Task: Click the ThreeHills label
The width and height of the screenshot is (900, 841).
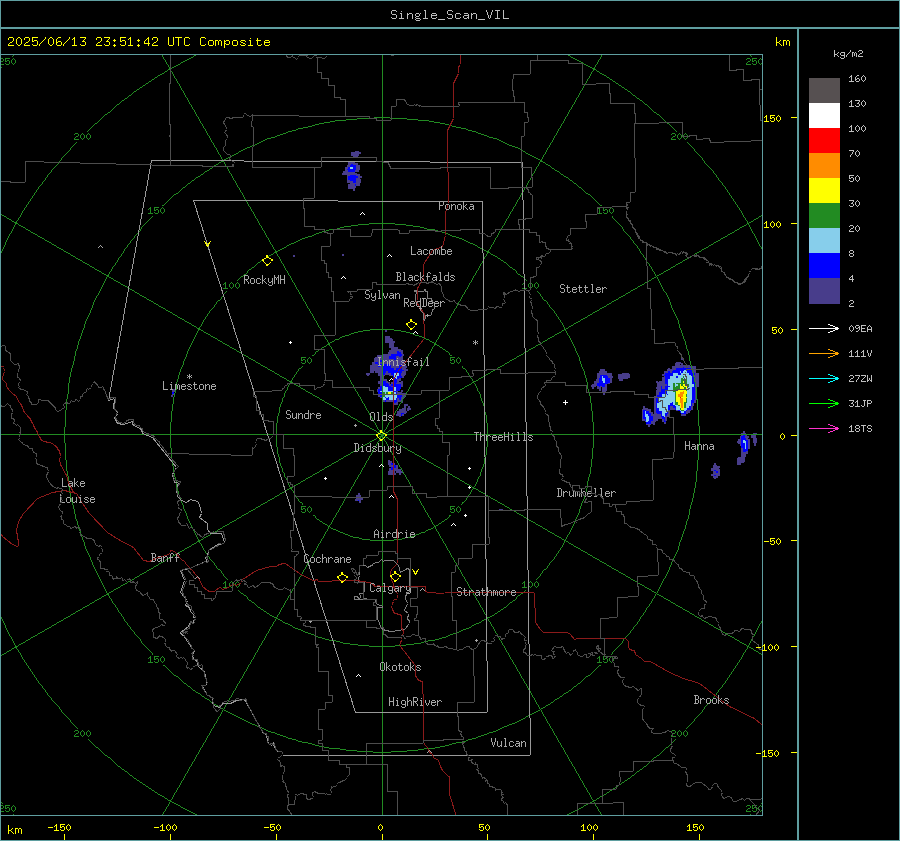Action: (503, 437)
